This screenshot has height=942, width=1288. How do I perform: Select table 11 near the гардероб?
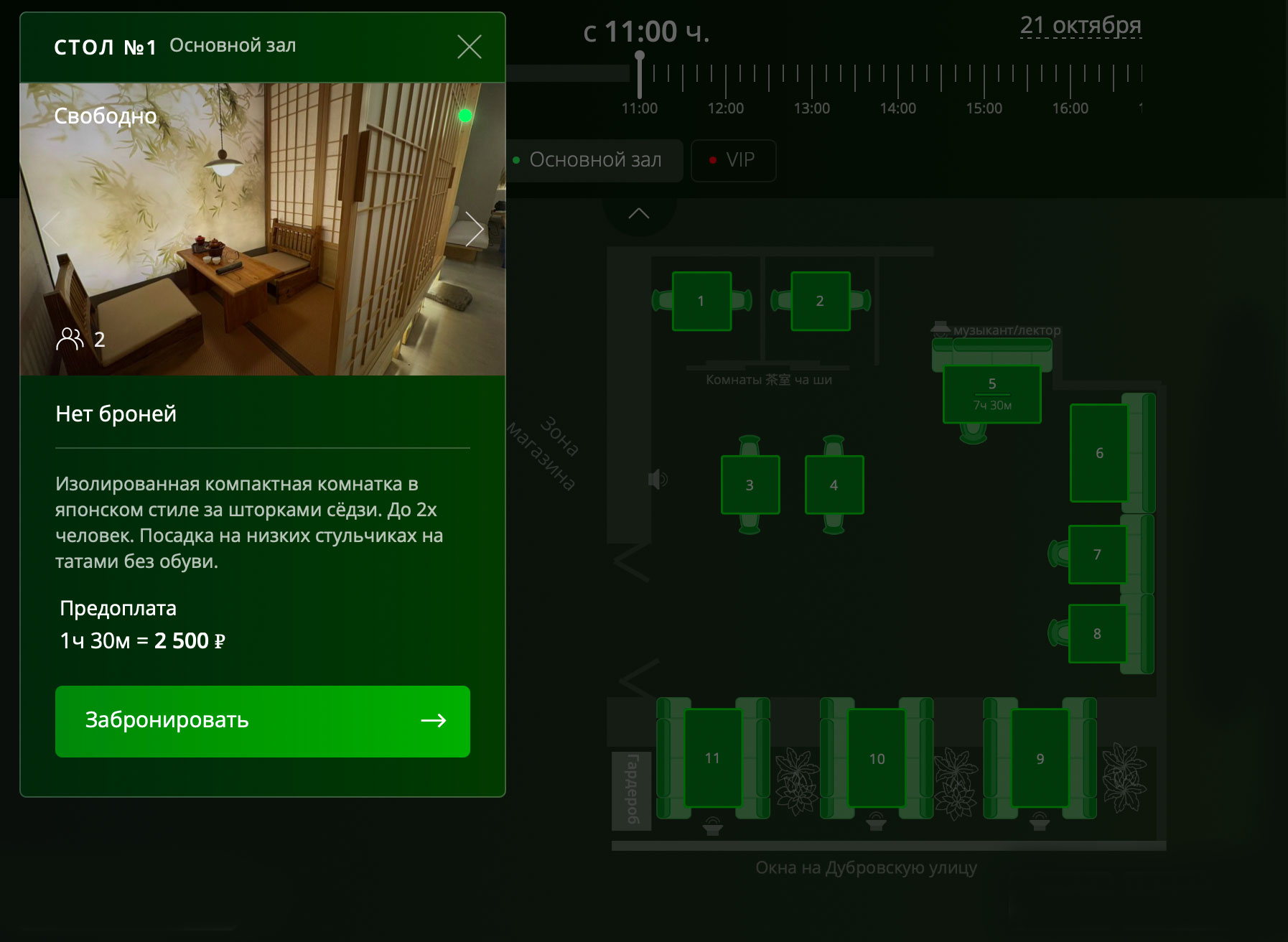pyautogui.click(x=712, y=758)
